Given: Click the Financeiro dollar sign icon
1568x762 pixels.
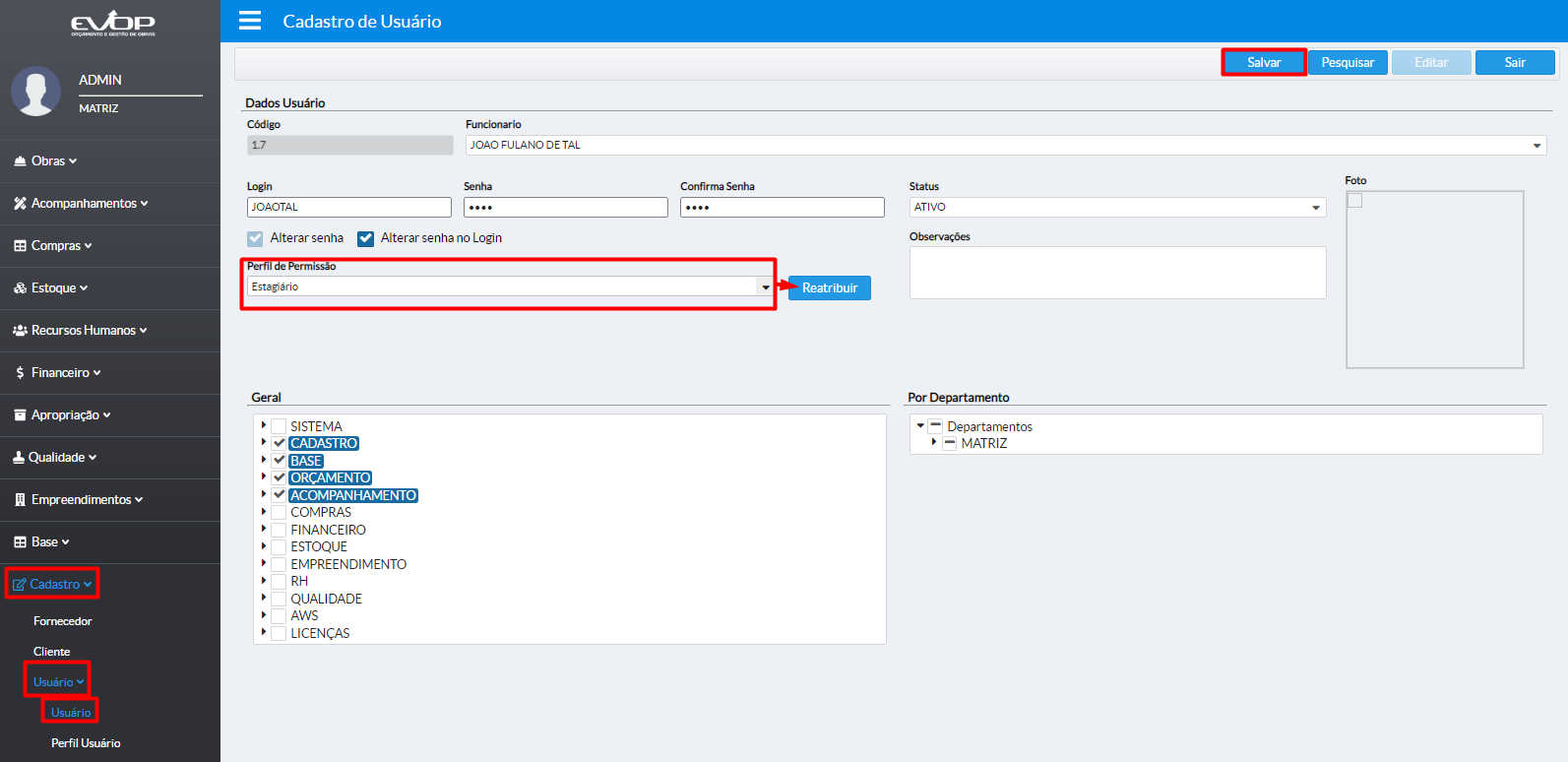Looking at the screenshot, I should [x=20, y=373].
